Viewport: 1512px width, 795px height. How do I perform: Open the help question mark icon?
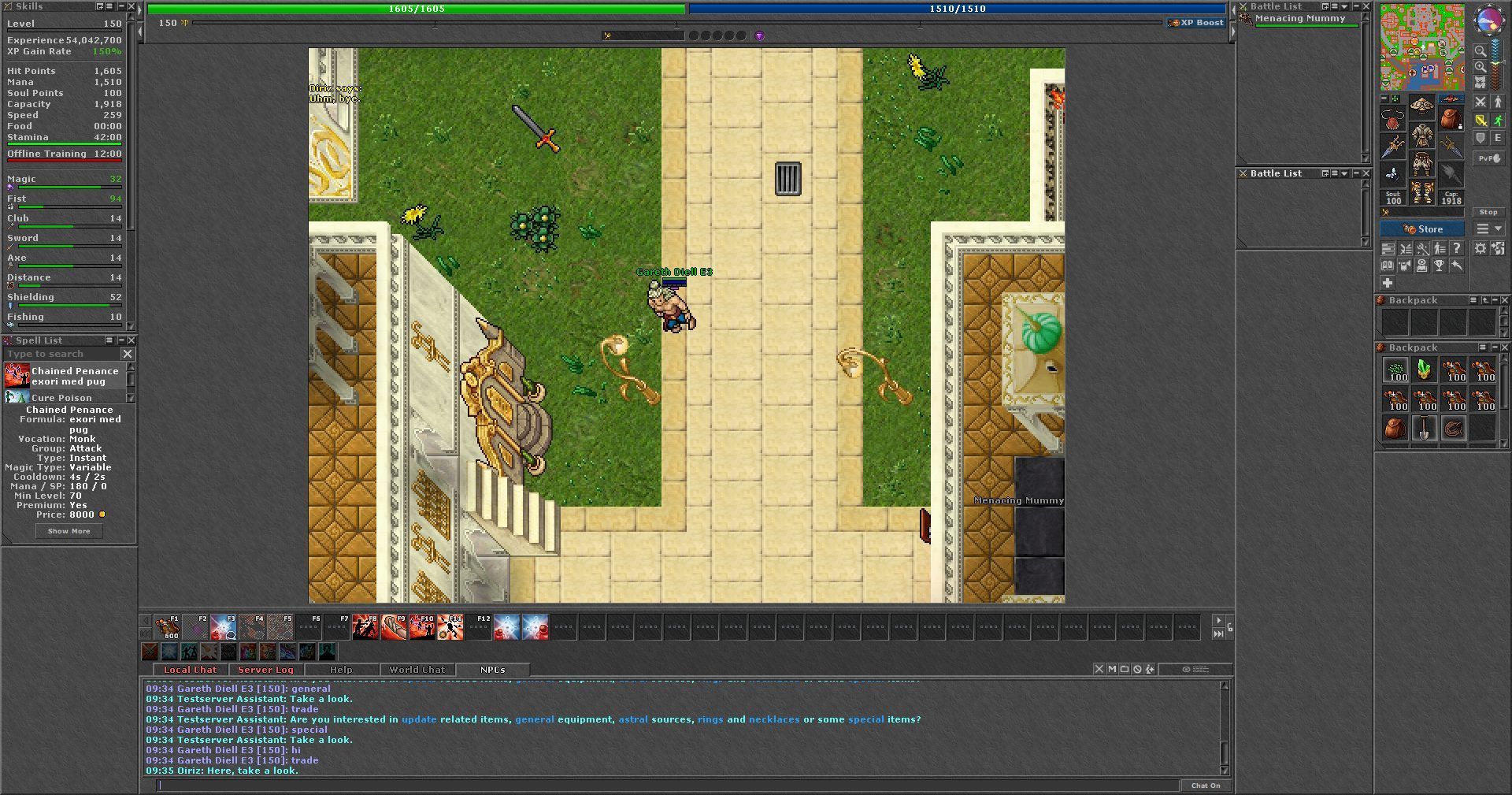click(1457, 248)
